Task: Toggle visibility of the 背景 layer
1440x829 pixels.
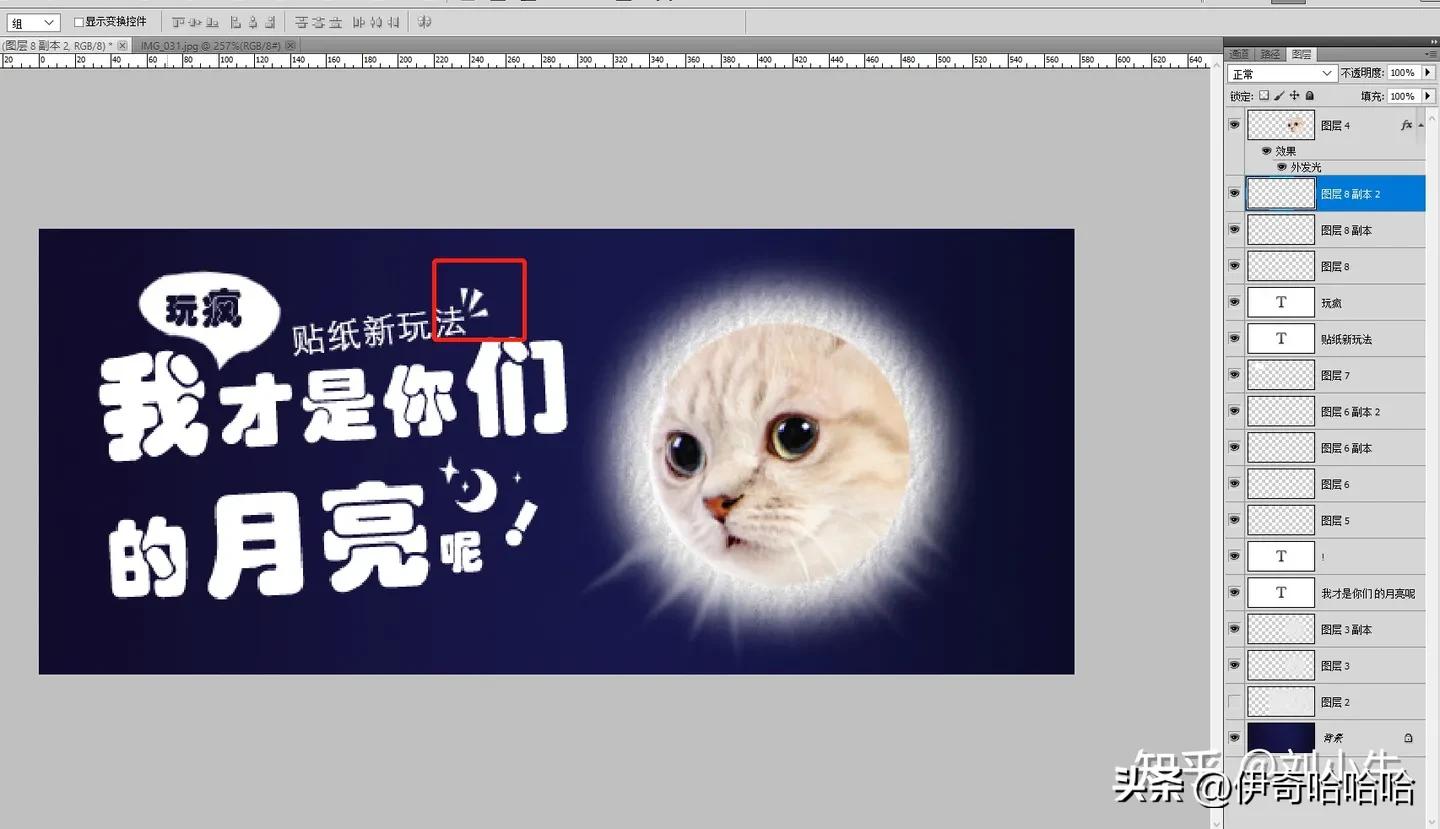Action: [1234, 737]
